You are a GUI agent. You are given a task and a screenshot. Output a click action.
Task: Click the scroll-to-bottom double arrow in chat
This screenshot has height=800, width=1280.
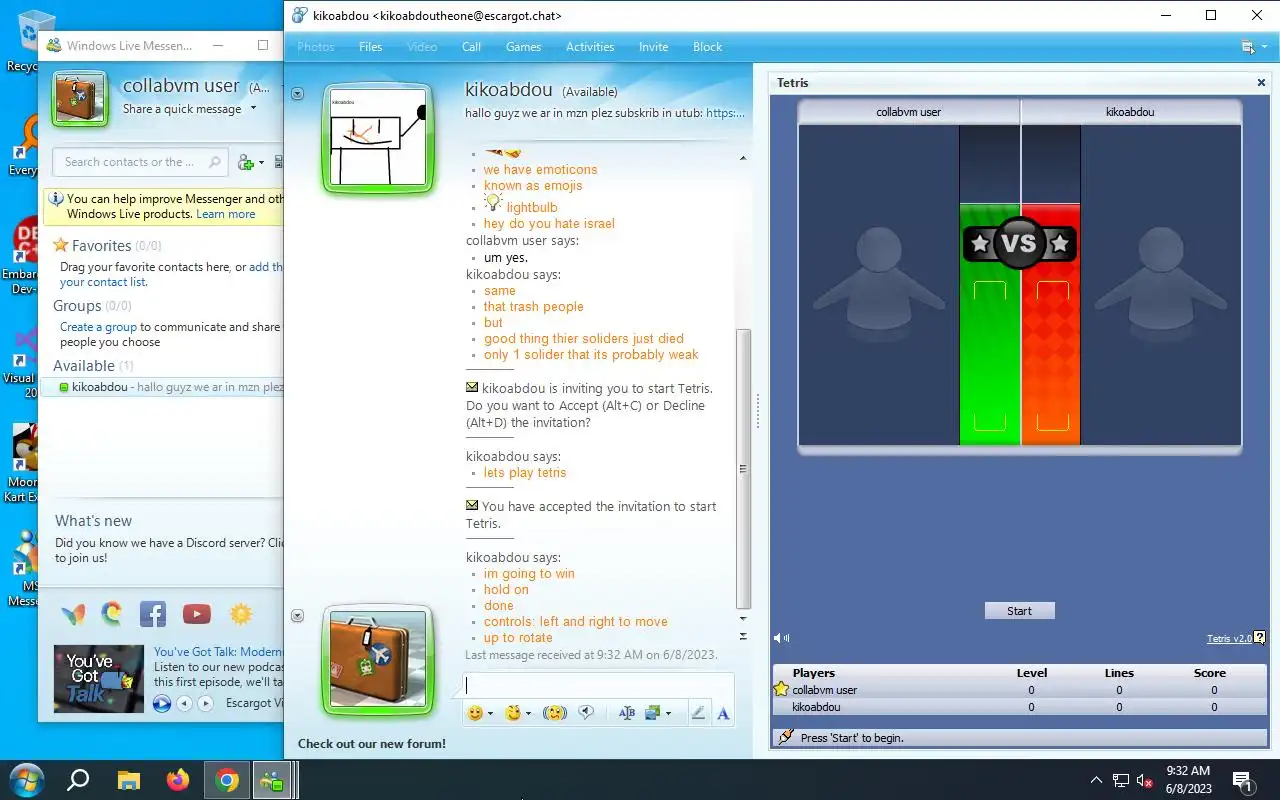click(x=743, y=636)
